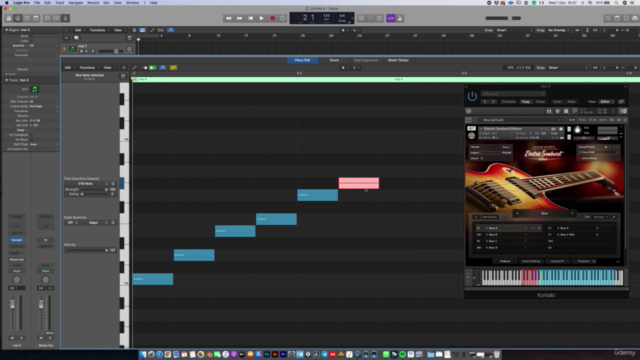Duplicate the track using header button
The image size is (640, 360).
76,38
